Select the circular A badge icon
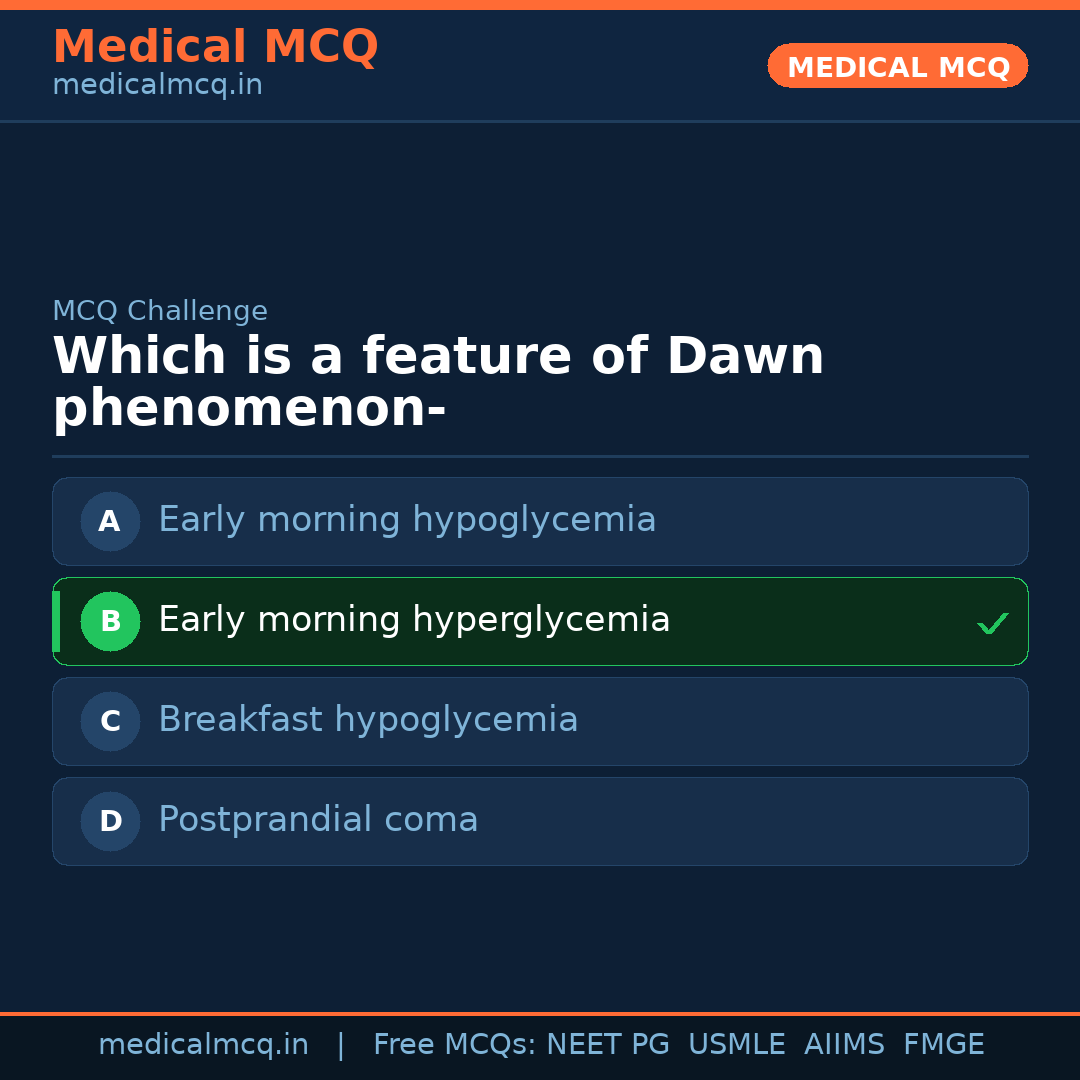 pos(110,521)
